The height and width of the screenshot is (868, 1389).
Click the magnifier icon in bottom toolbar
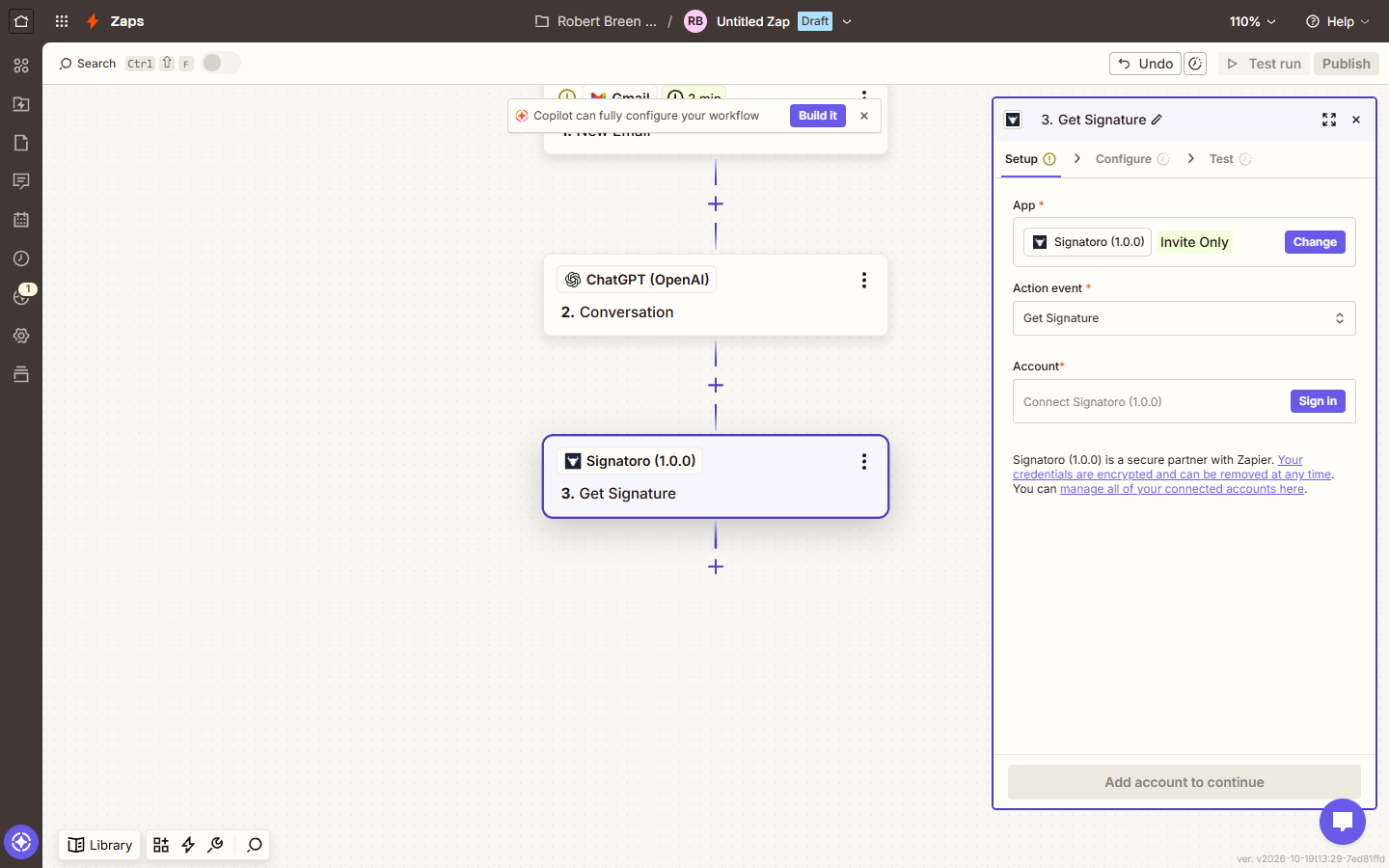click(255, 845)
